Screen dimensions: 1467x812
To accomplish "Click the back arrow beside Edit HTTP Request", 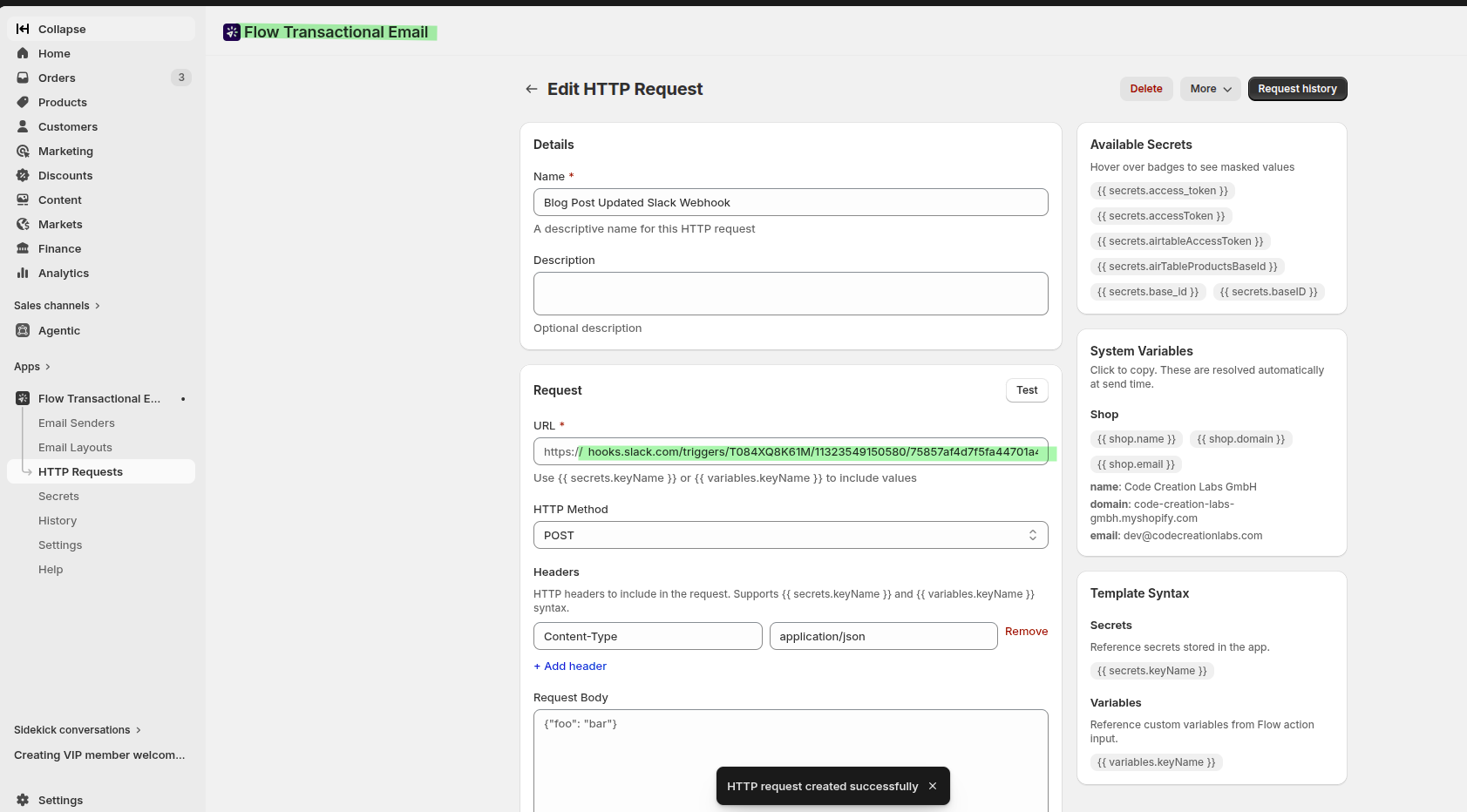I will click(531, 89).
